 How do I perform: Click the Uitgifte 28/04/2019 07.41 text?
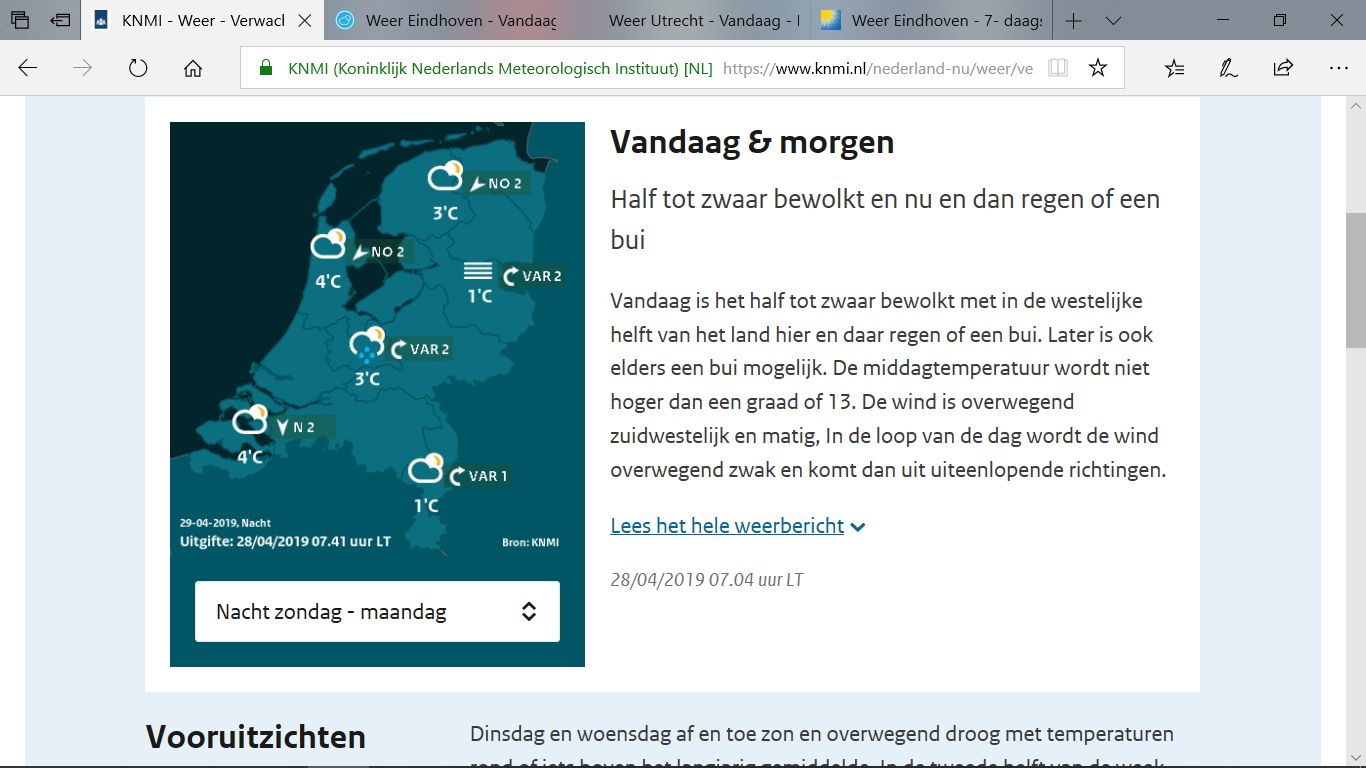click(x=285, y=542)
